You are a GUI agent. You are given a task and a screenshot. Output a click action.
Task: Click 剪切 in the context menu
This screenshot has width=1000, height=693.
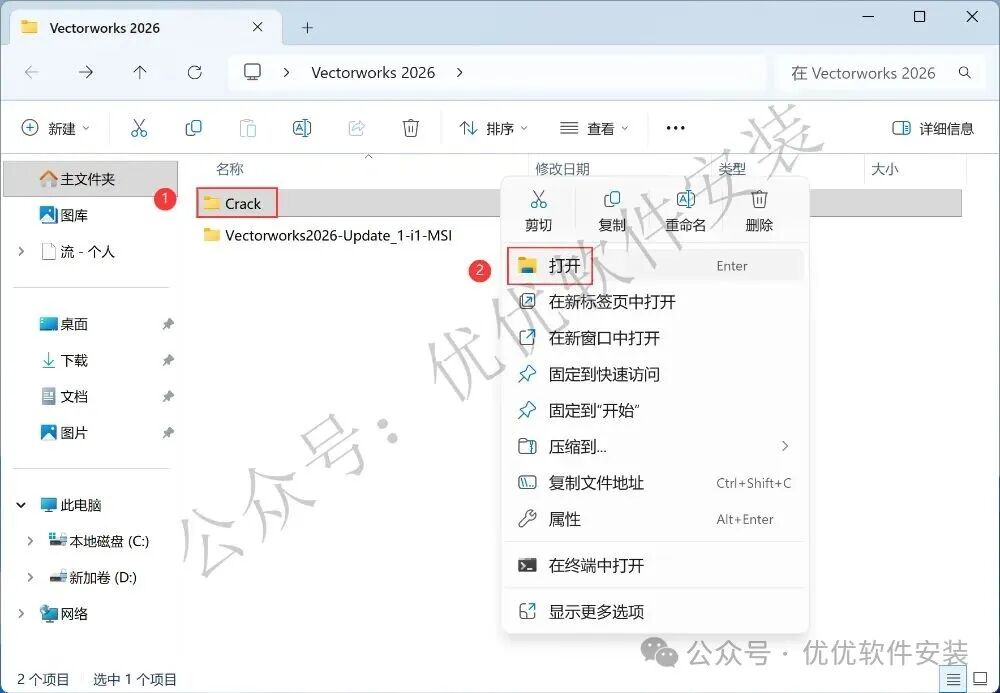(x=538, y=209)
